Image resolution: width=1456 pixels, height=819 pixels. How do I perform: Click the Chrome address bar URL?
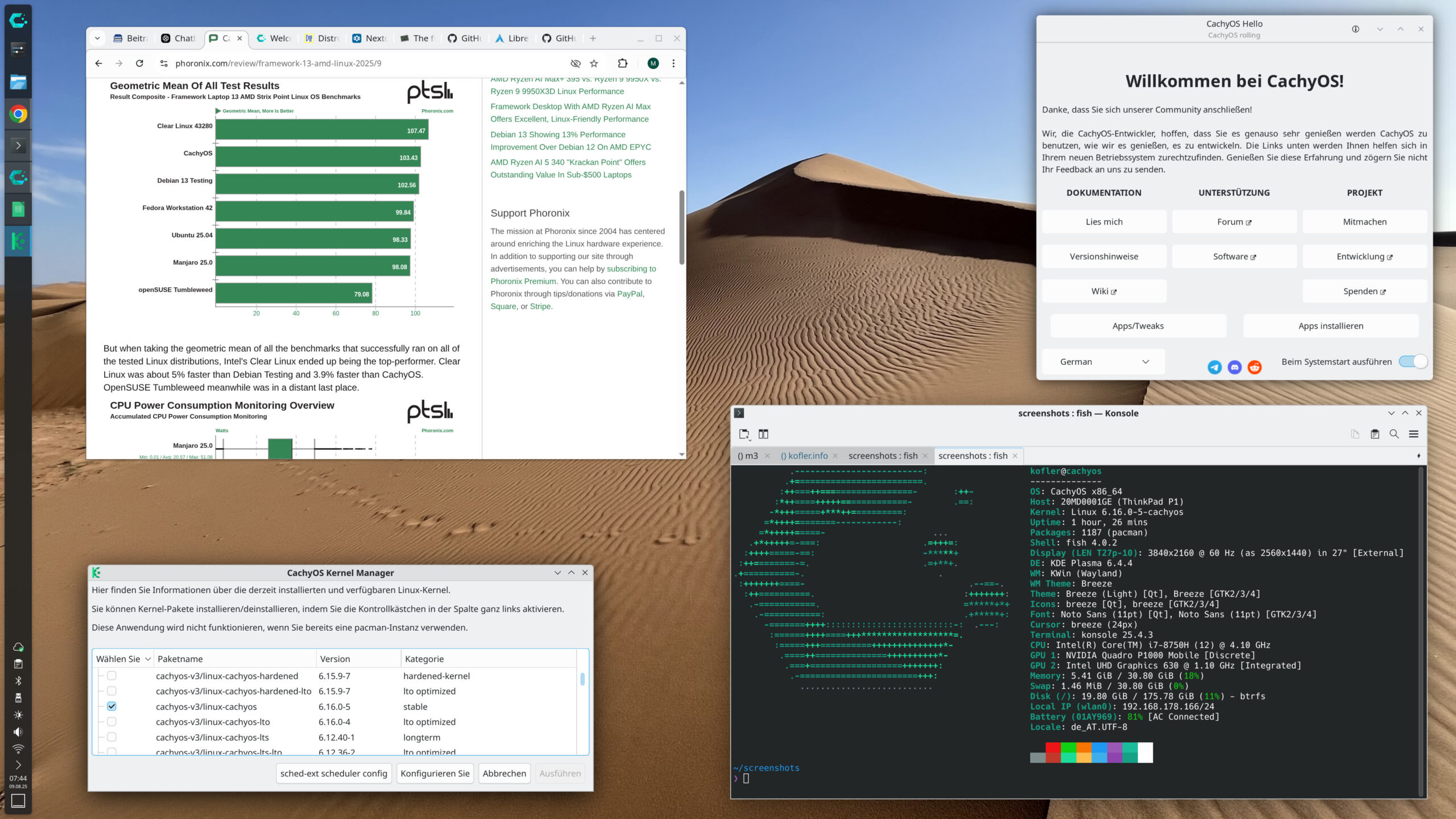point(279,63)
